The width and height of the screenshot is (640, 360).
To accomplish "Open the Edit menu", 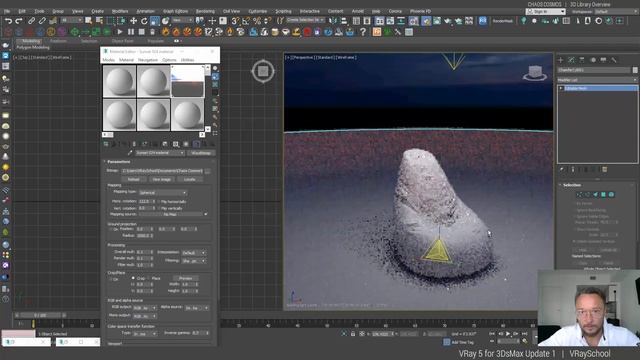I will [22, 11].
